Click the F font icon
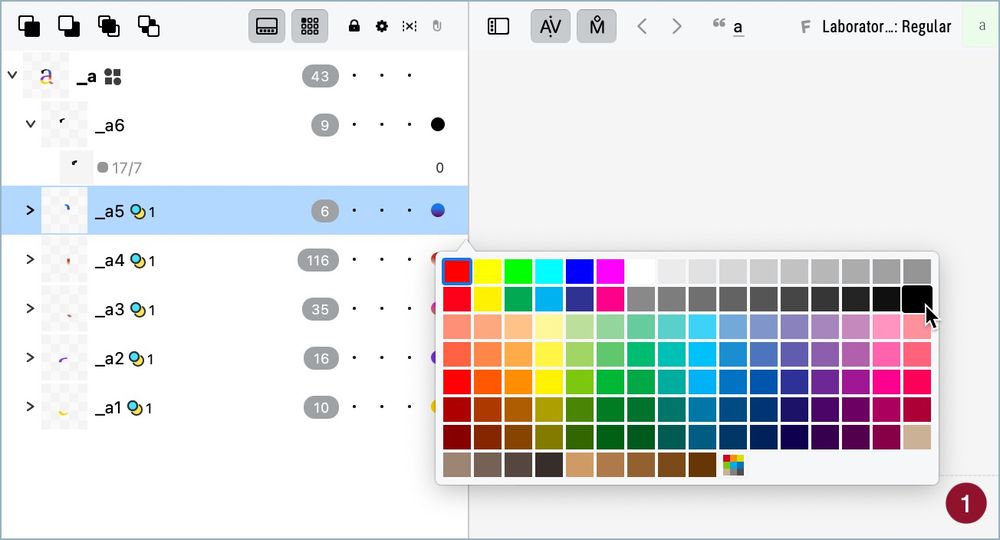1000x540 pixels. pos(805,27)
